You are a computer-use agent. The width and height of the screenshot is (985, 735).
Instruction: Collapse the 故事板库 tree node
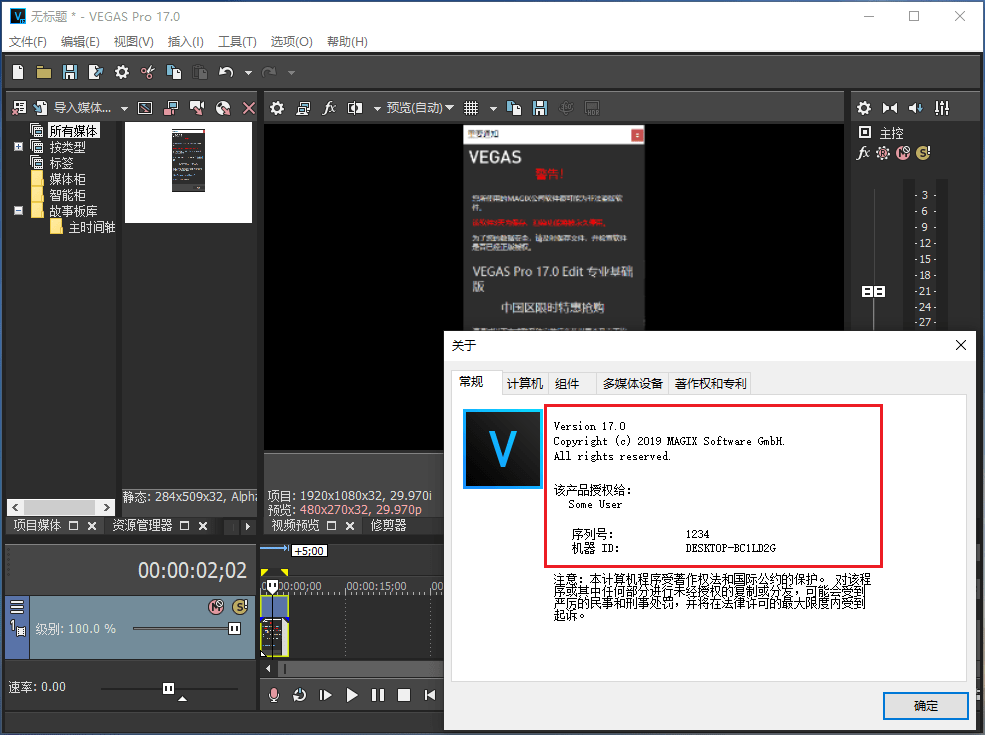[x=18, y=211]
